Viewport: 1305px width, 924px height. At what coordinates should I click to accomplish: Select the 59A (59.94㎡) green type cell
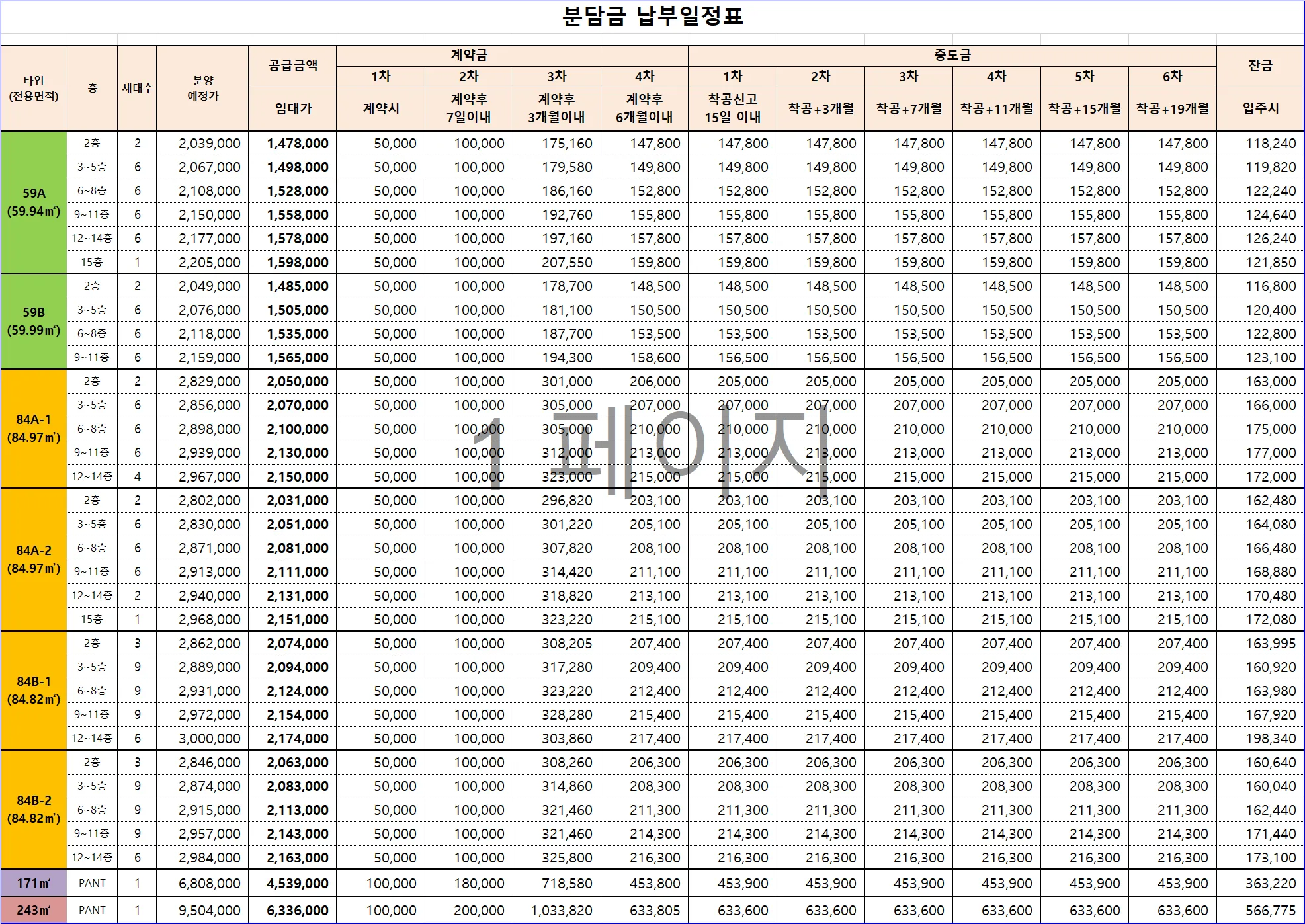pos(34,202)
